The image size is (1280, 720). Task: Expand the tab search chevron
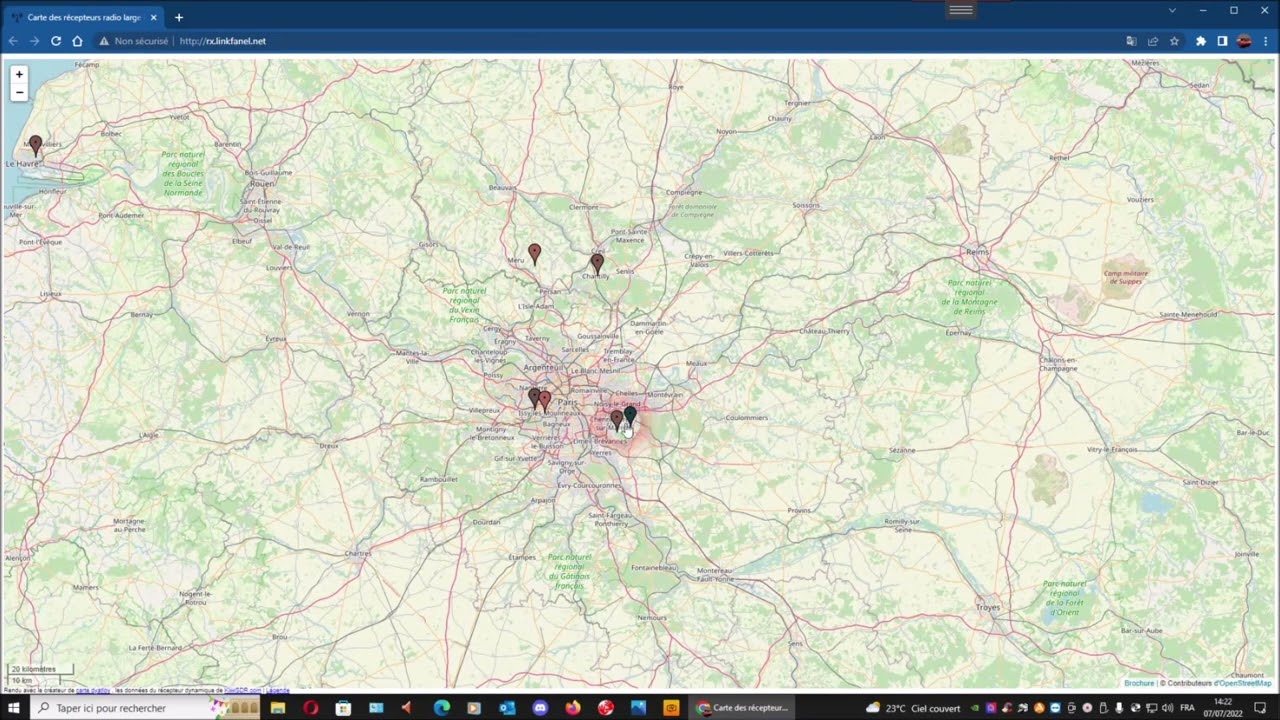1172,10
